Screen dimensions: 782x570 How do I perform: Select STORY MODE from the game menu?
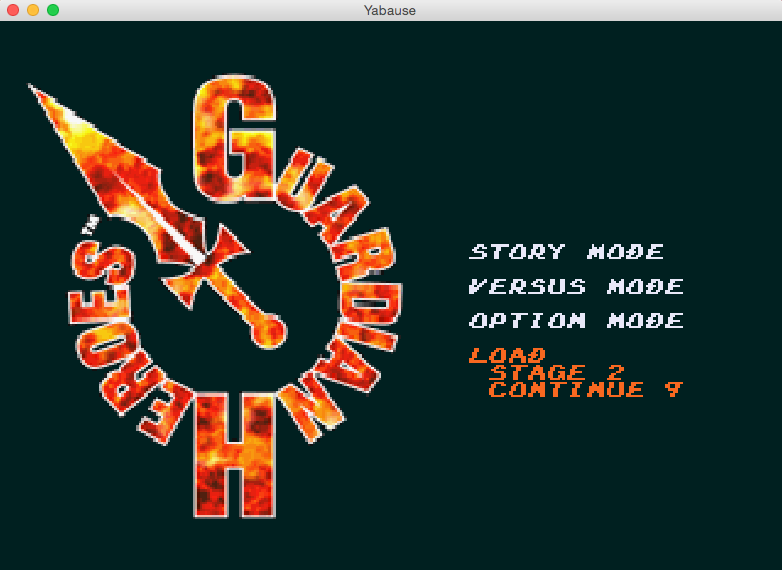coord(567,252)
